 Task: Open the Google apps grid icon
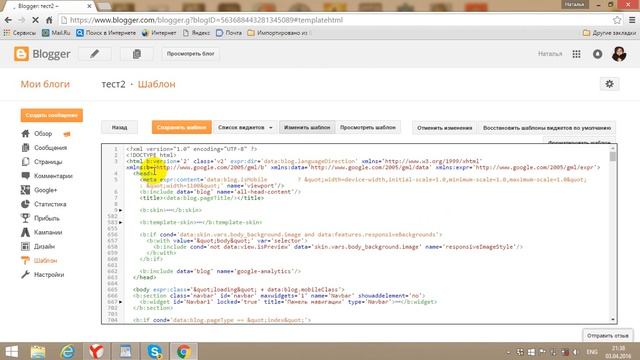(x=576, y=54)
